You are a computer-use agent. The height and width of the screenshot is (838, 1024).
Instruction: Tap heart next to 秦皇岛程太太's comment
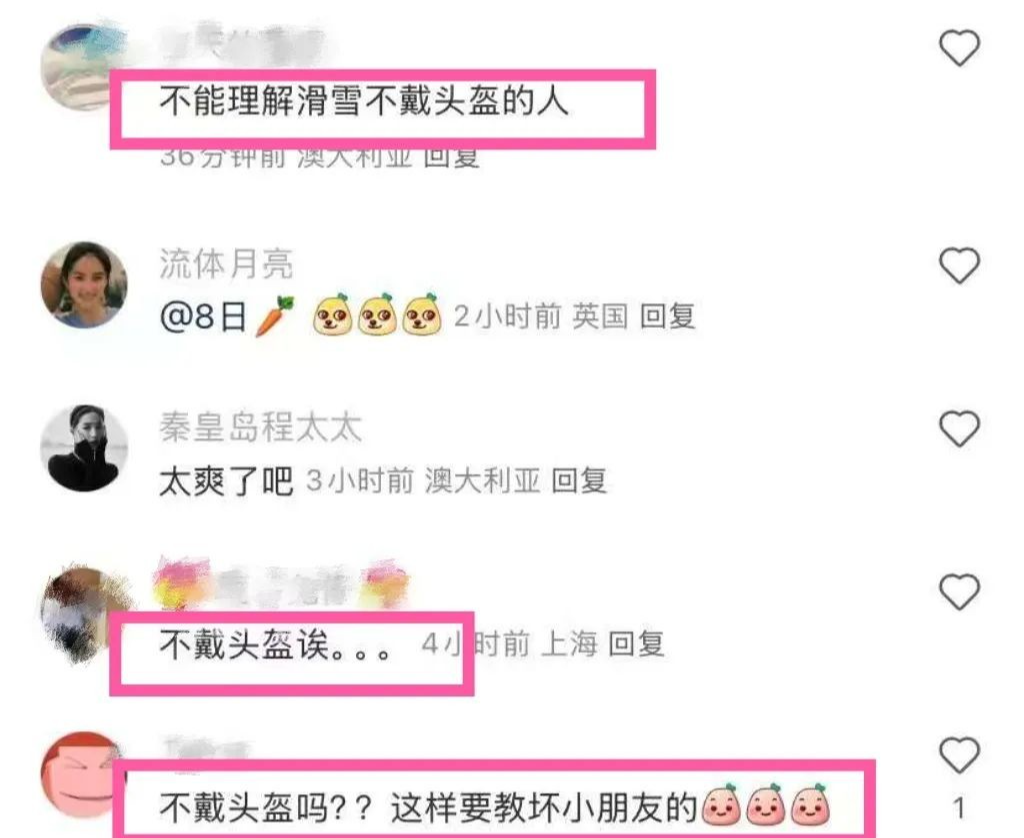(959, 428)
